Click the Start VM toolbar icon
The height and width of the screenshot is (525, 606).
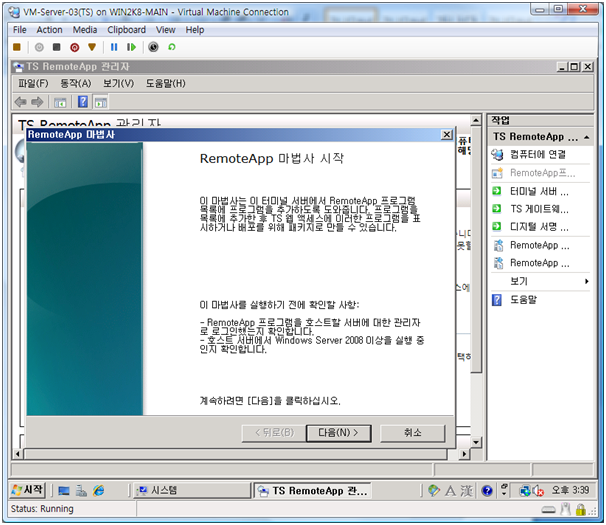39,47
